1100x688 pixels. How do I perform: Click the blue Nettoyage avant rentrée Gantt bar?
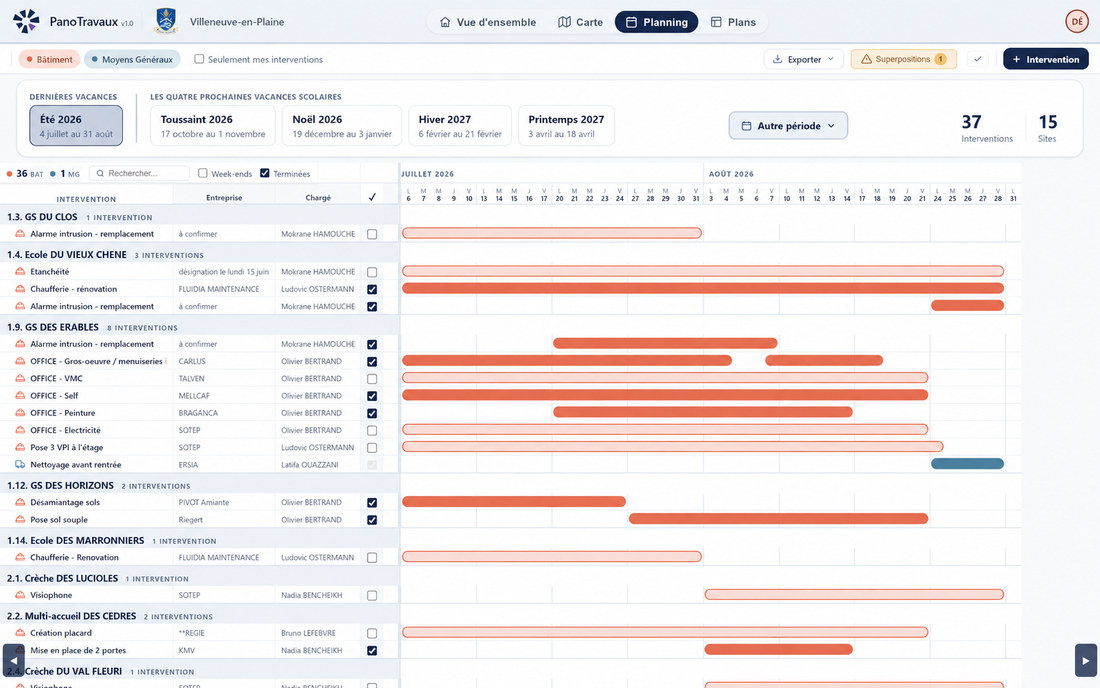pos(967,464)
